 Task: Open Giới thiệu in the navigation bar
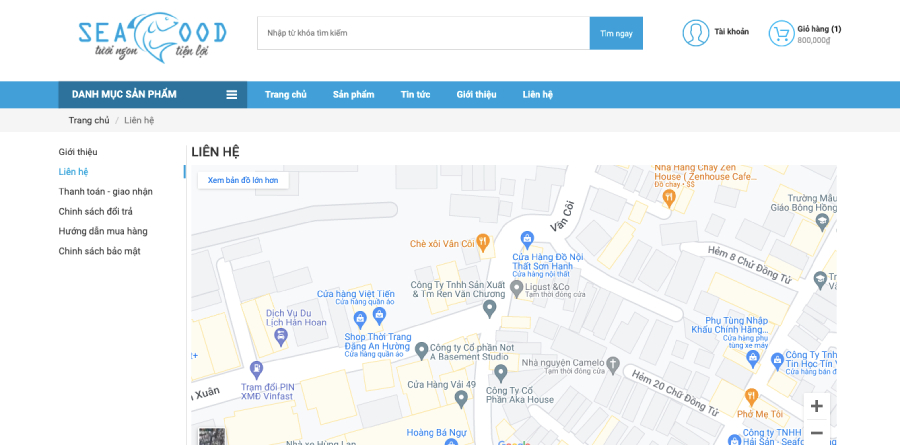pos(476,95)
